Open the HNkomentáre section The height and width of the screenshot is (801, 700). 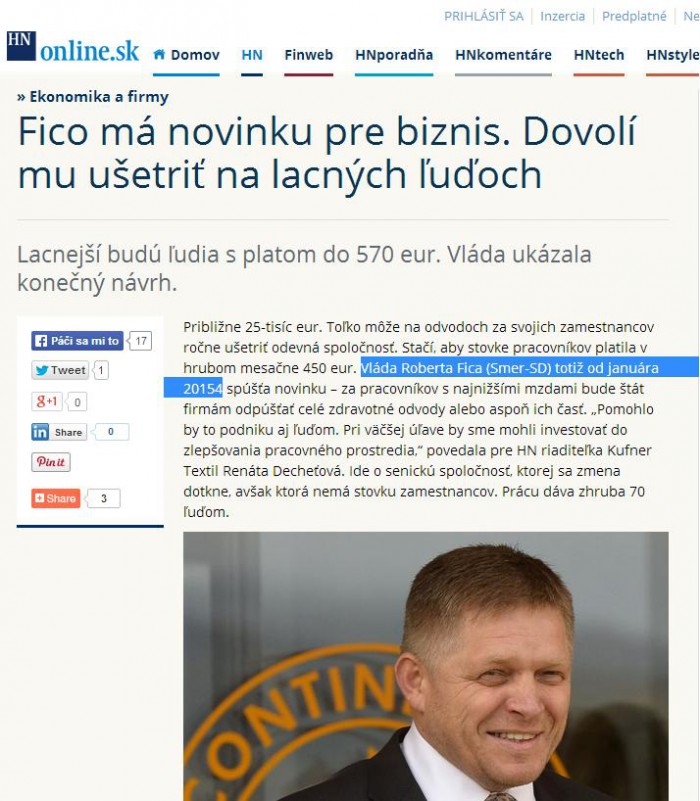click(x=503, y=55)
